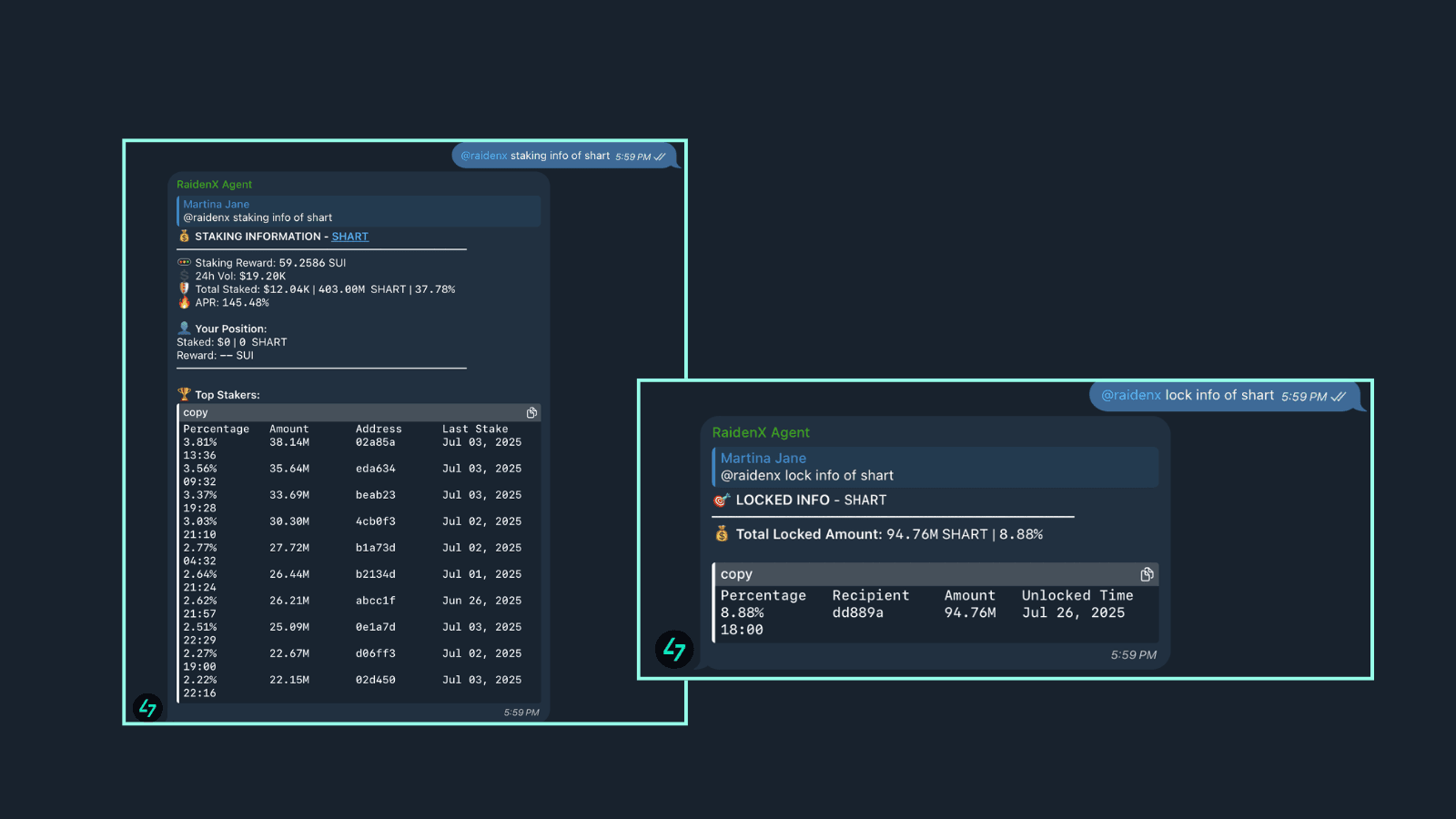The image size is (1456, 819).
Task: Select Jun 26, 2025 last stake date
Action: point(481,601)
